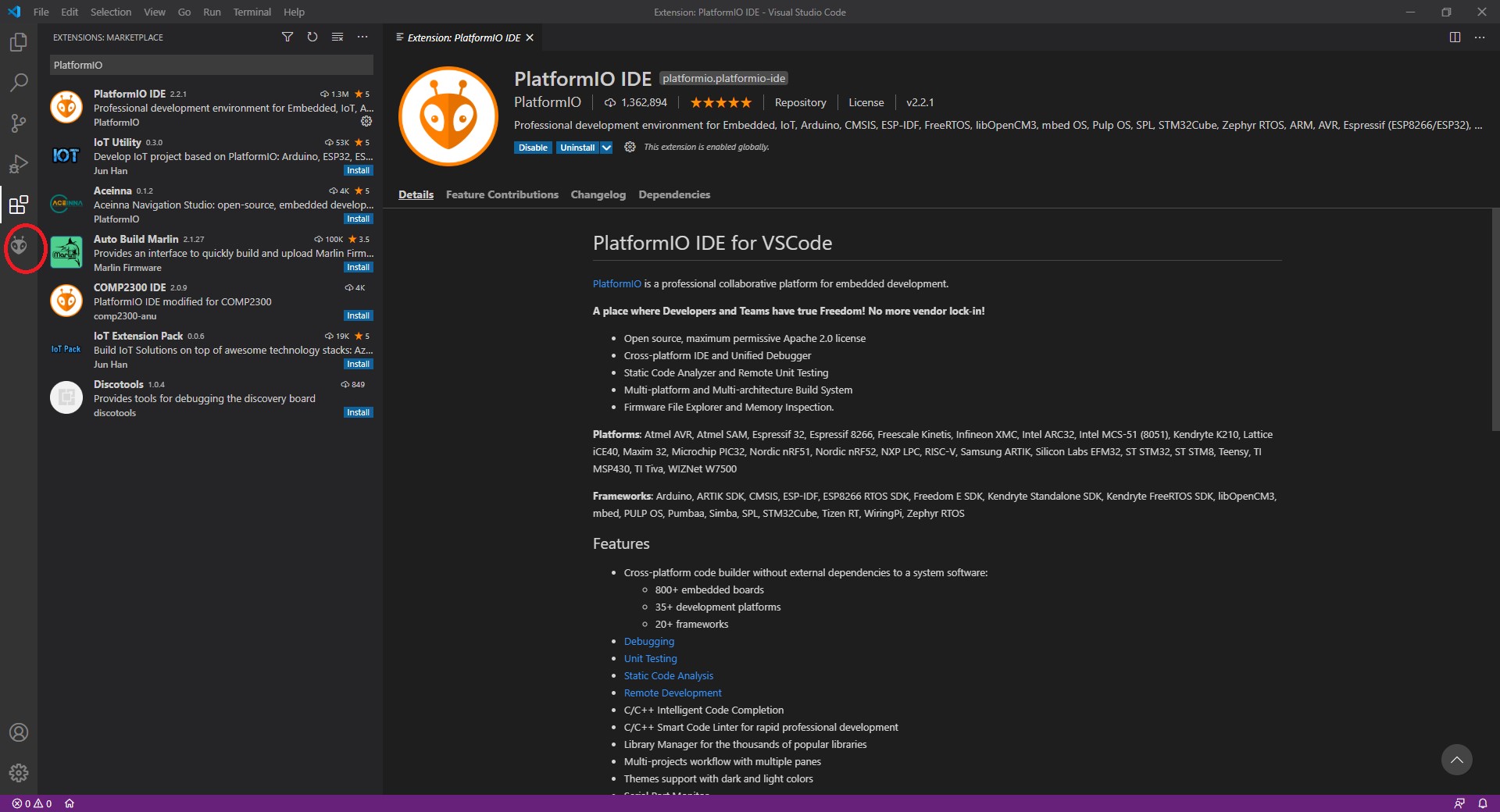Open the Static Code Analysis link
1500x812 pixels.
click(x=669, y=675)
